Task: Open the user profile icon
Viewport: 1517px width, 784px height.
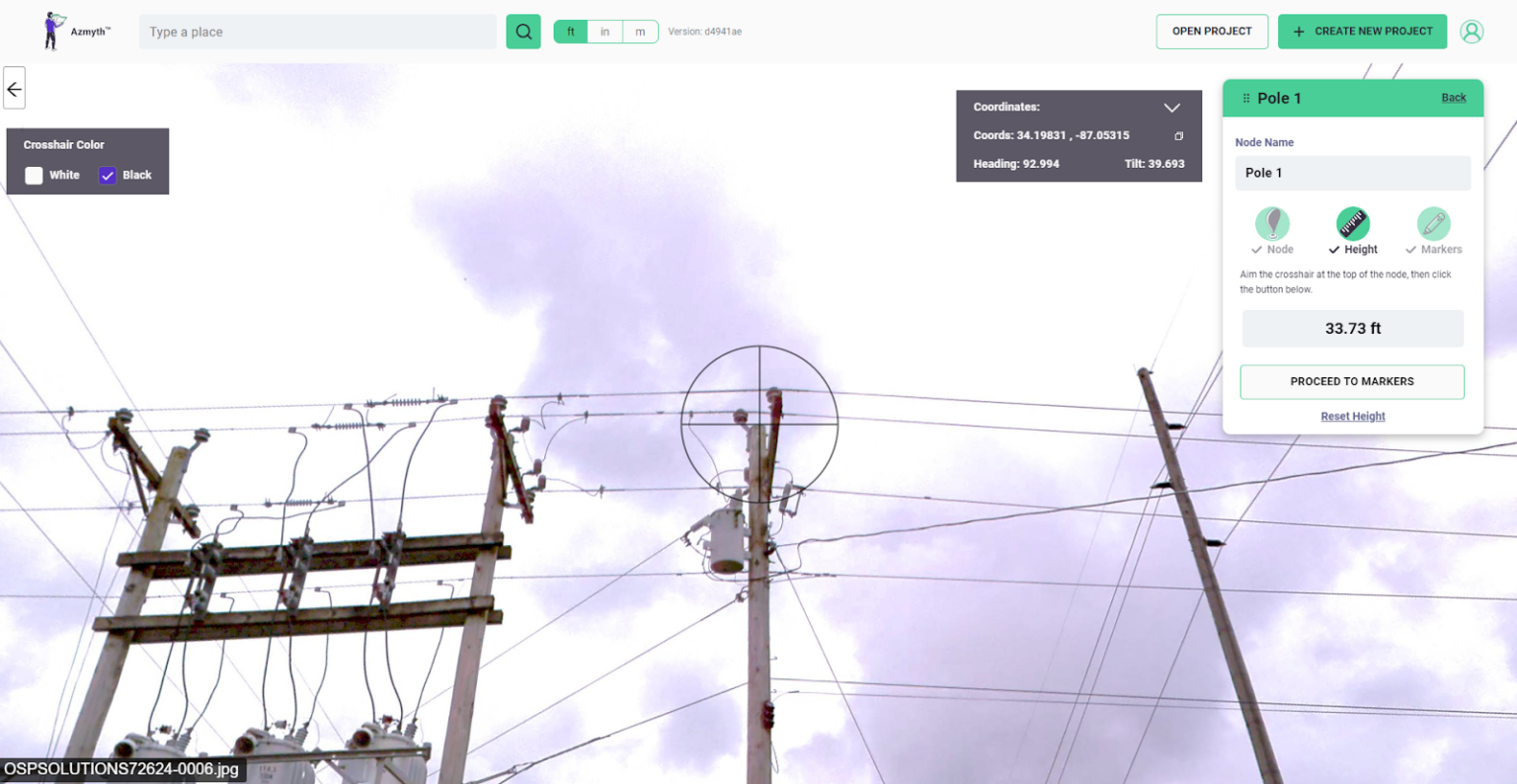Action: click(1473, 31)
